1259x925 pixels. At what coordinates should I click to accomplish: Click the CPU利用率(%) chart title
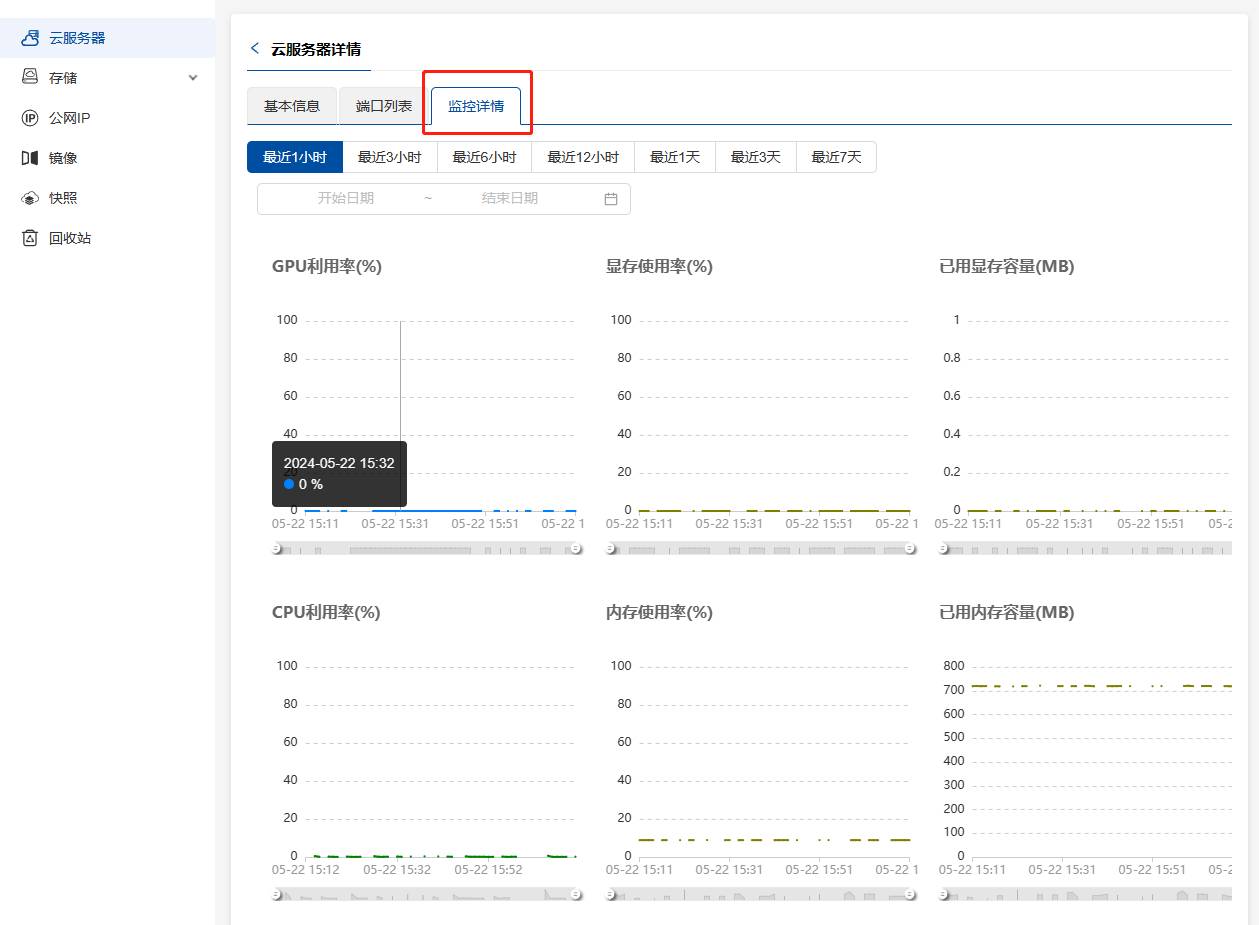tap(326, 612)
